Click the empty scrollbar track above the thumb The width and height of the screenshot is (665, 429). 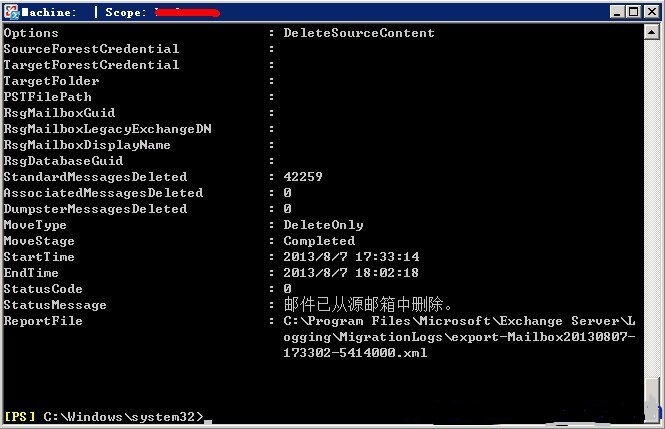point(654,200)
